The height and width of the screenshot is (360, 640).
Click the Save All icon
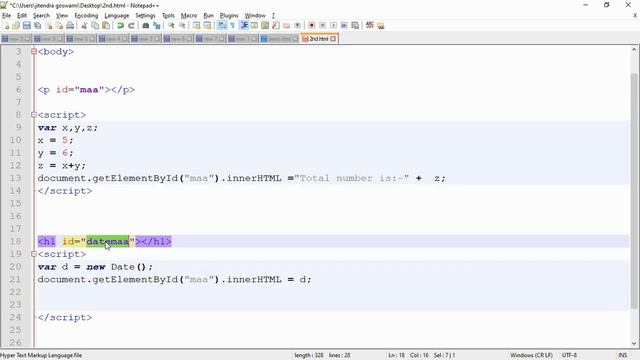tap(38, 26)
